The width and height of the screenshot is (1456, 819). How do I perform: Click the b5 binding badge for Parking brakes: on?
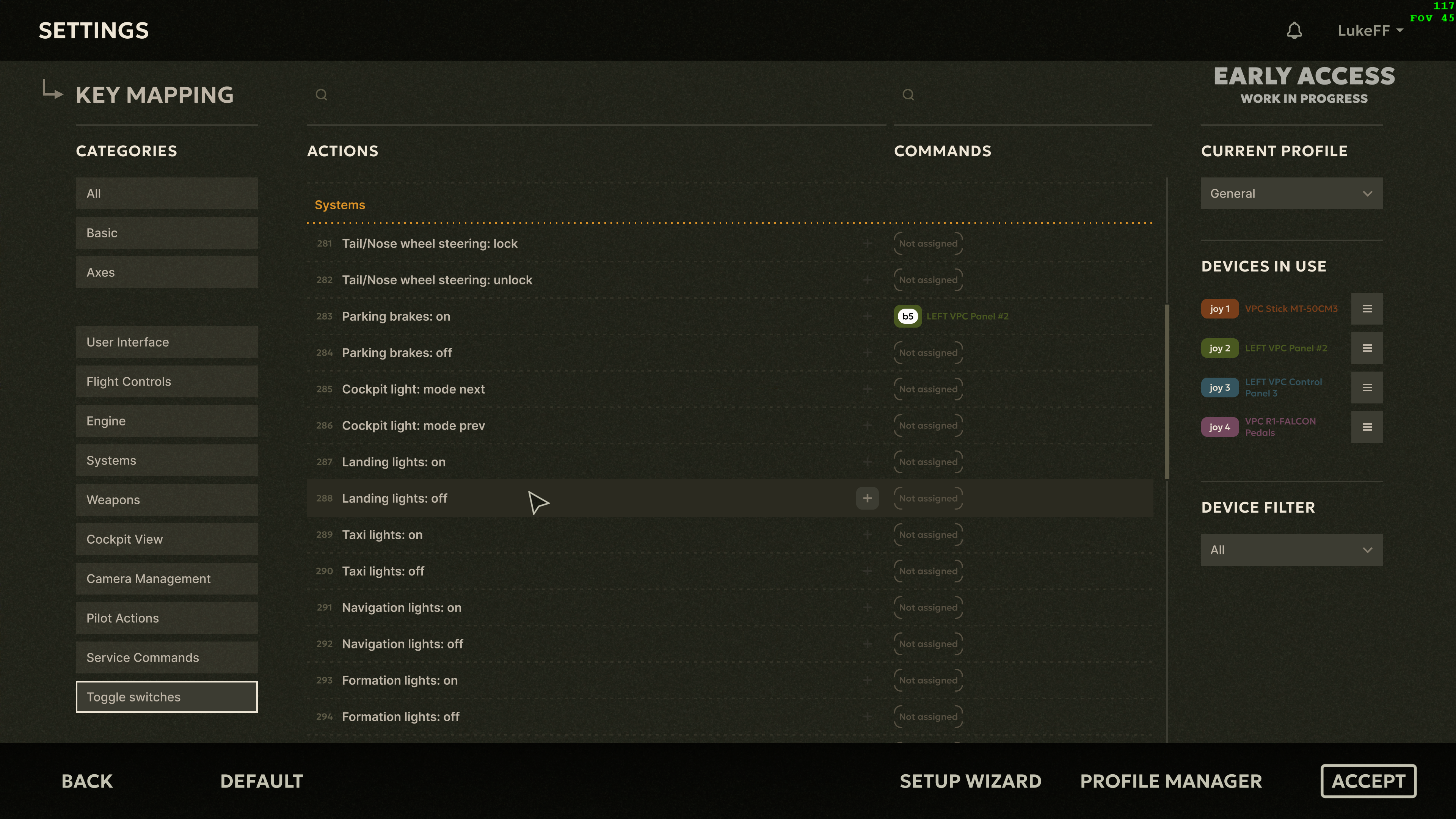pos(908,316)
